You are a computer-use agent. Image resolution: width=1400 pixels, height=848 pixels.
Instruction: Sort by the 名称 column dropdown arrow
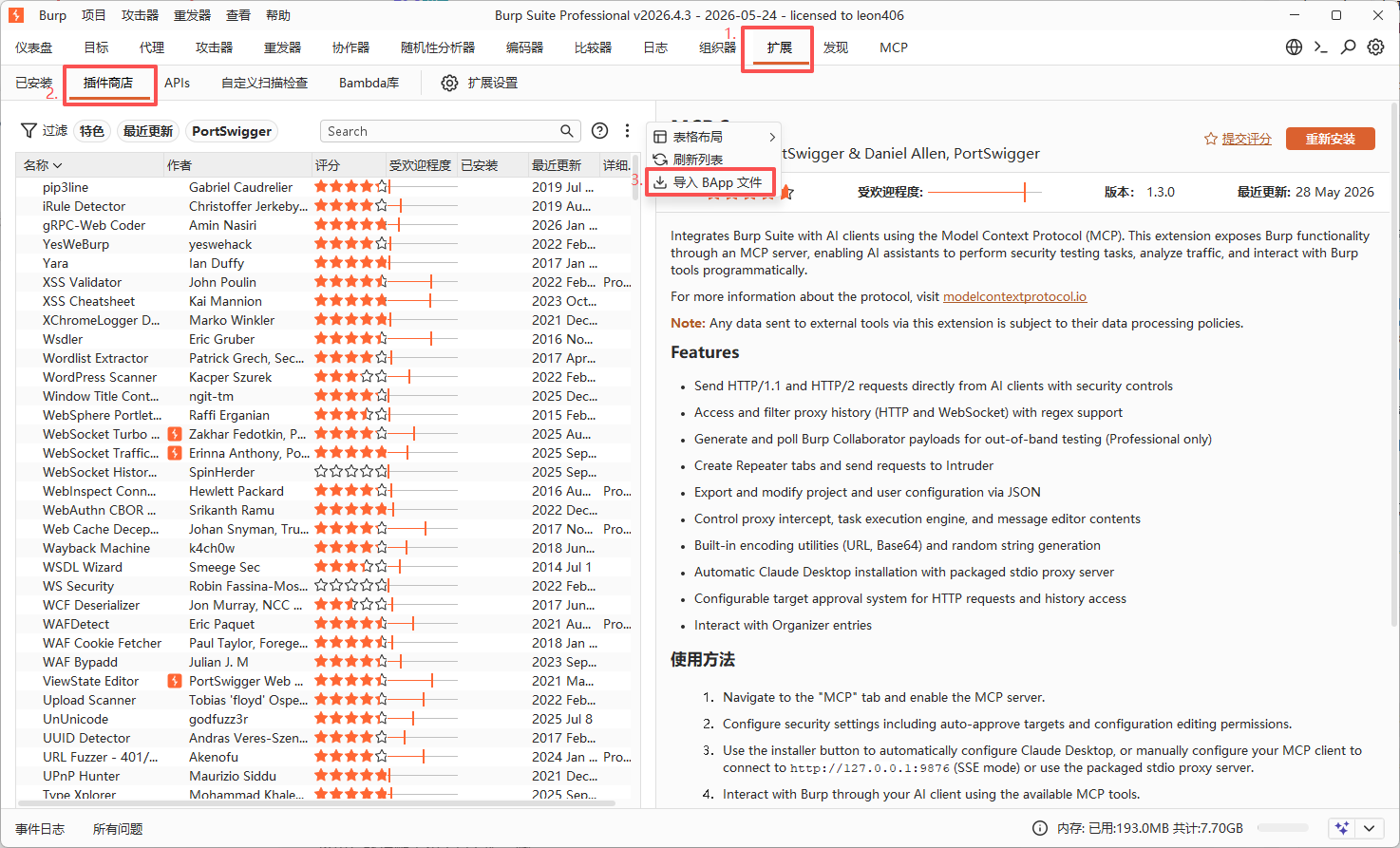(x=57, y=165)
